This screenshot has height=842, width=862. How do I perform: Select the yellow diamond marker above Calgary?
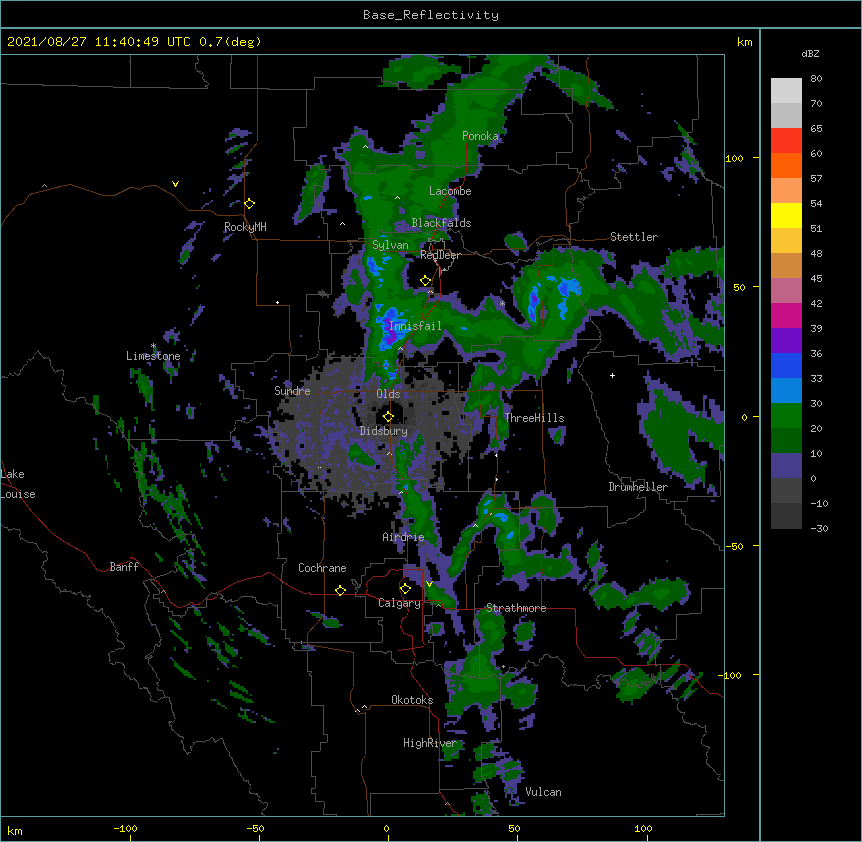click(405, 589)
